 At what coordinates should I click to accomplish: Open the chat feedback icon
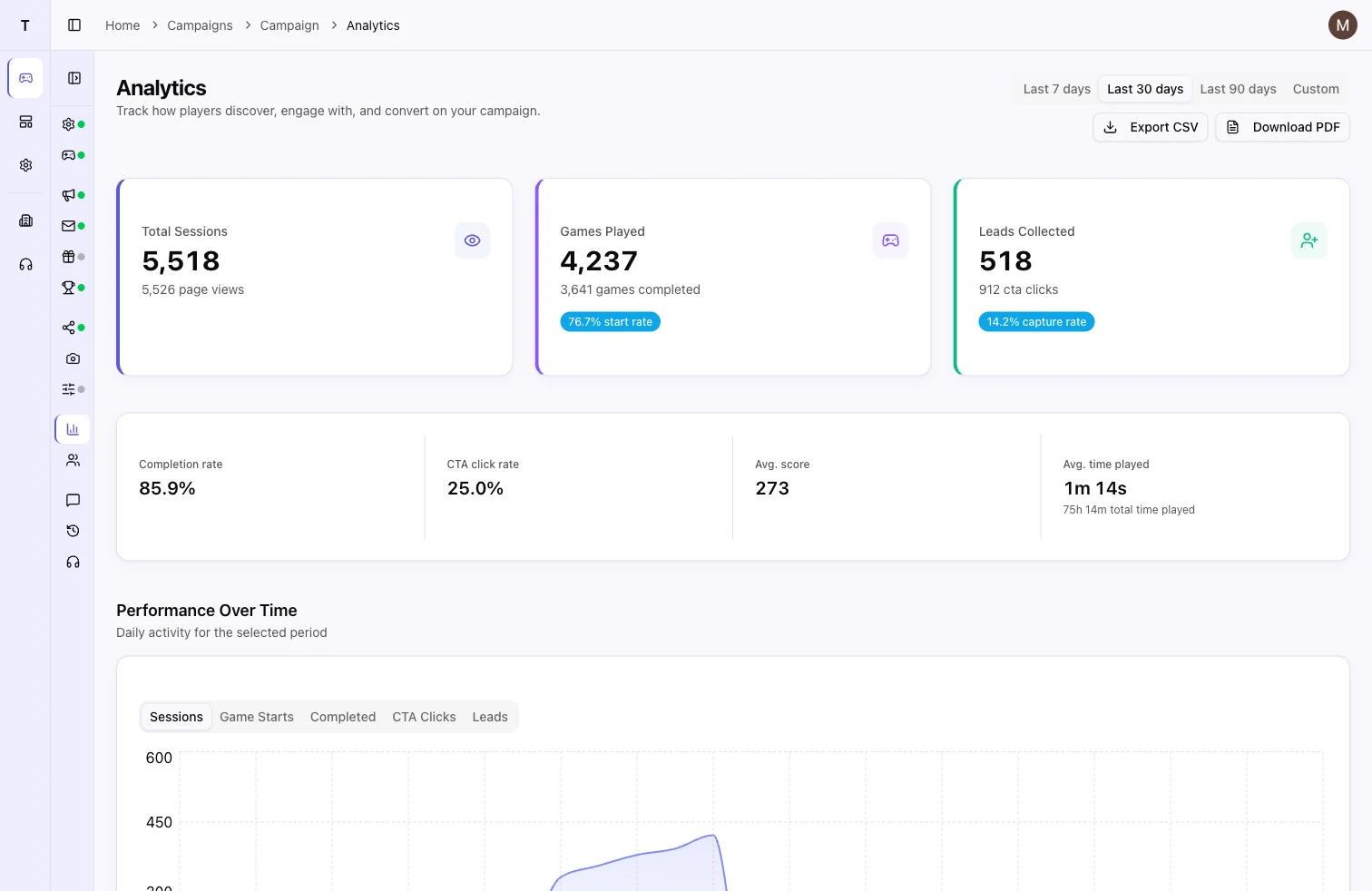pyautogui.click(x=72, y=499)
